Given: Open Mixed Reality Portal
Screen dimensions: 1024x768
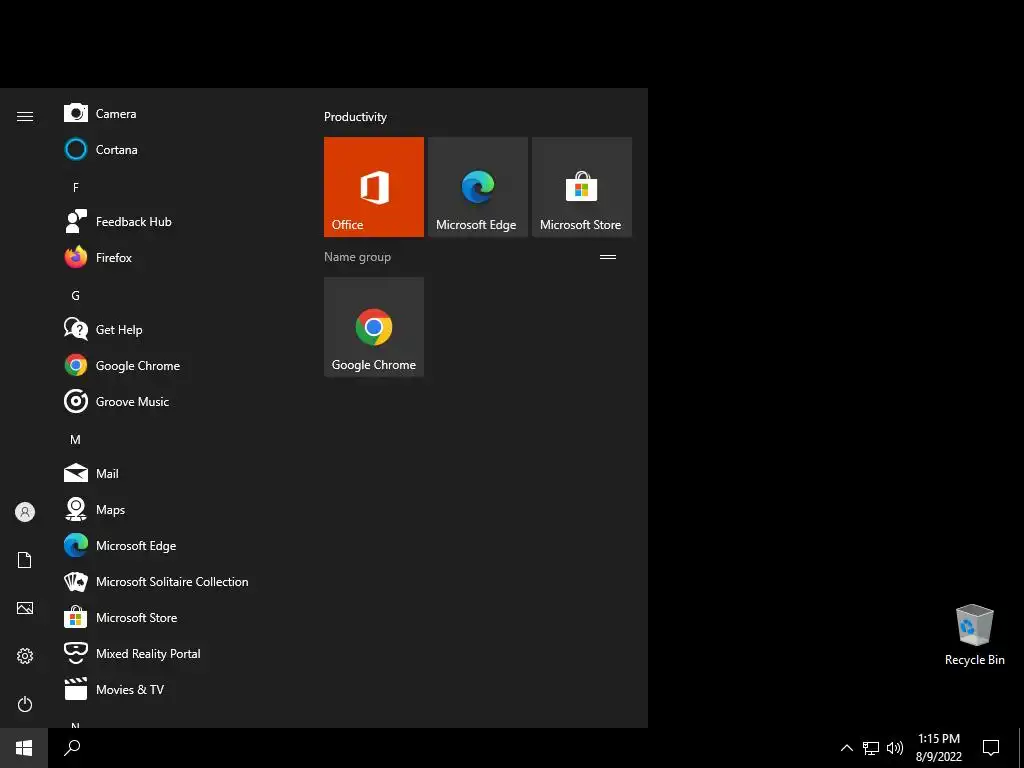Looking at the screenshot, I should (176, 654).
